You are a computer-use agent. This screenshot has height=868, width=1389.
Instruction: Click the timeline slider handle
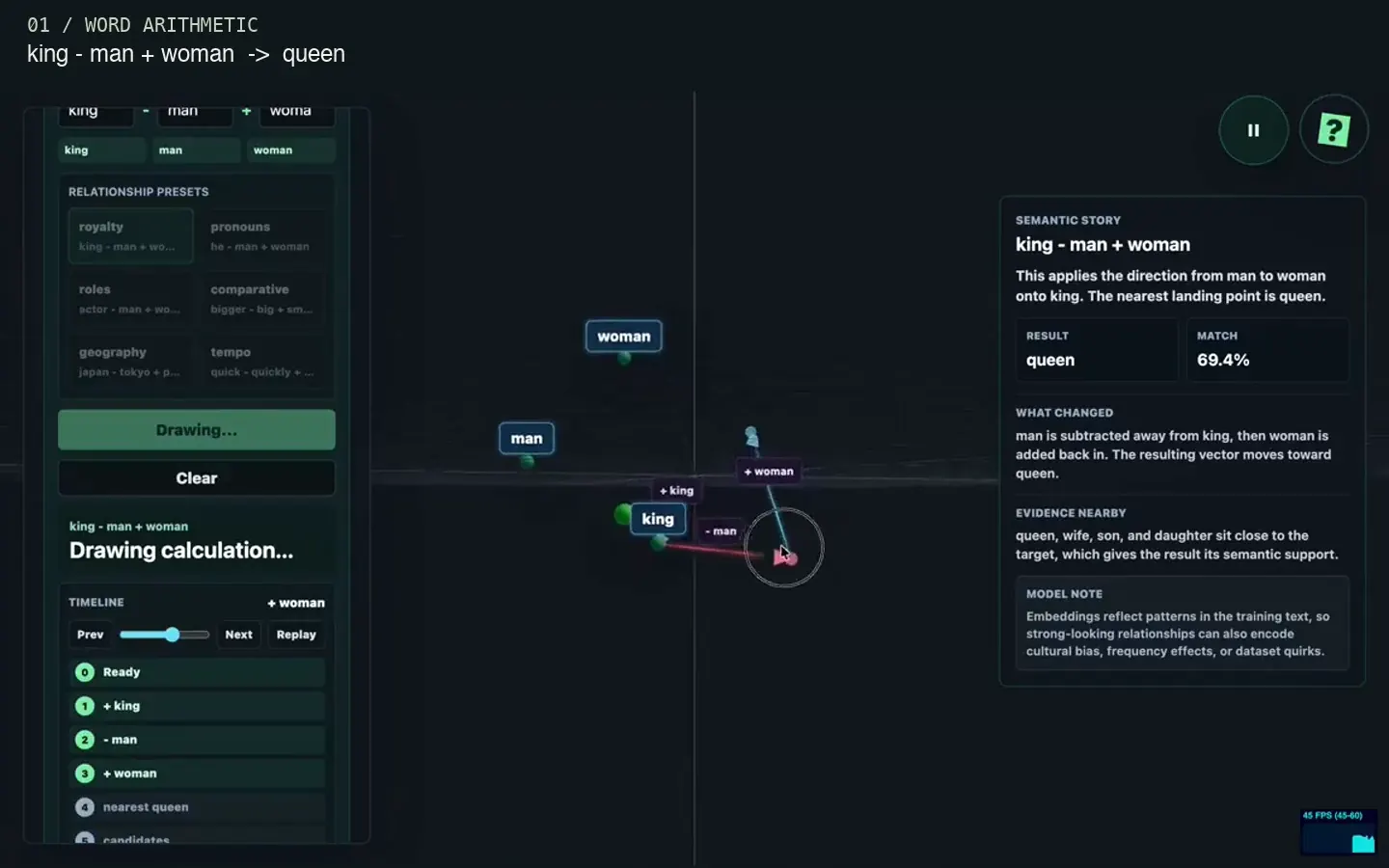pyautogui.click(x=172, y=635)
